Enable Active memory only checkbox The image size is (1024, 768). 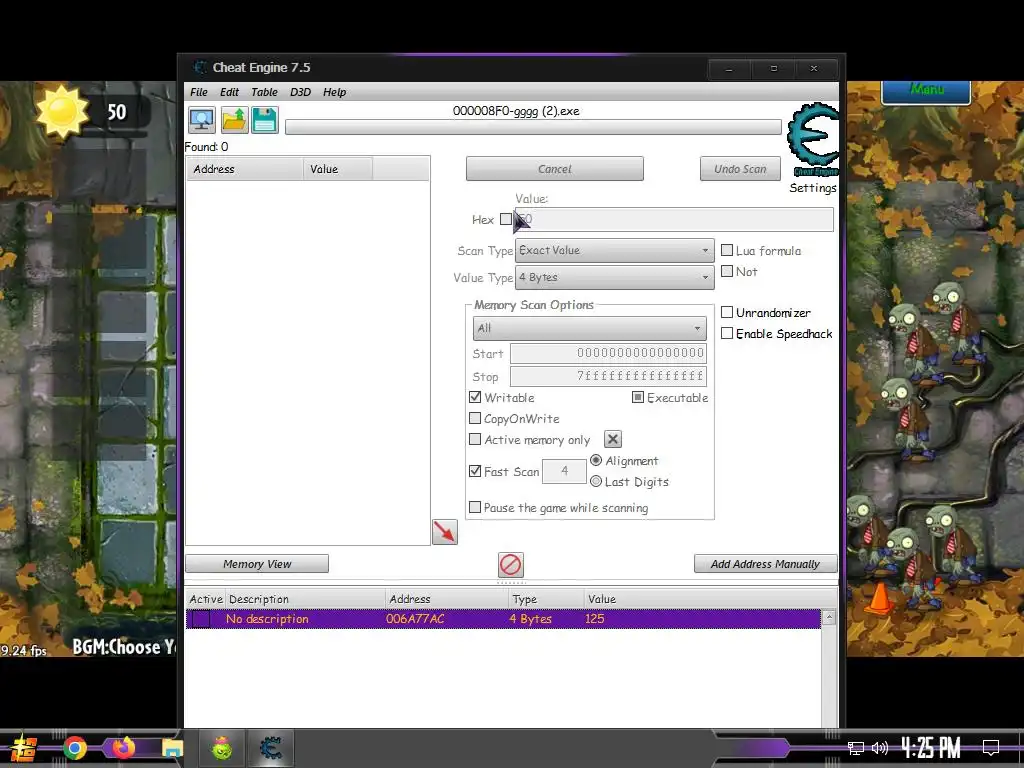coord(475,440)
